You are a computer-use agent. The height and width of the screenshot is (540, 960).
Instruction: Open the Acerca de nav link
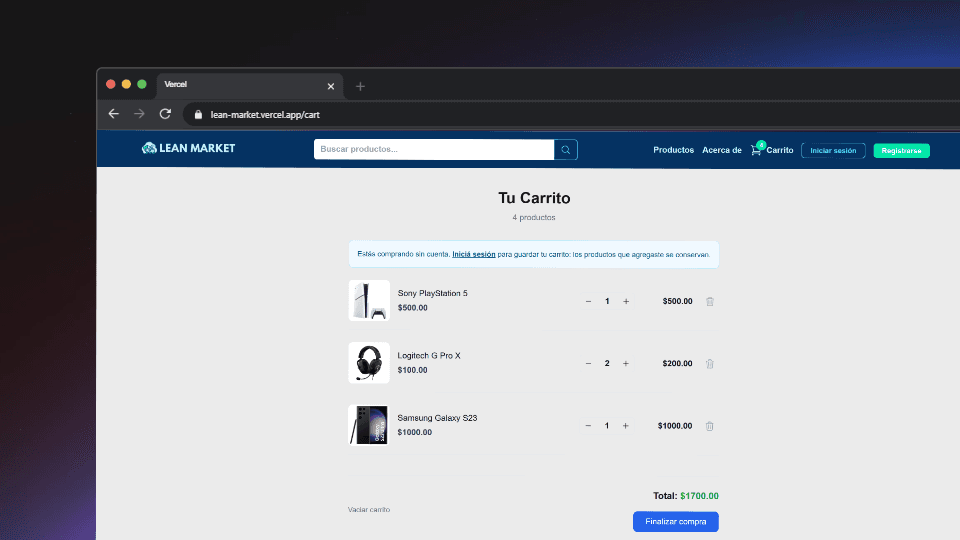tap(722, 150)
